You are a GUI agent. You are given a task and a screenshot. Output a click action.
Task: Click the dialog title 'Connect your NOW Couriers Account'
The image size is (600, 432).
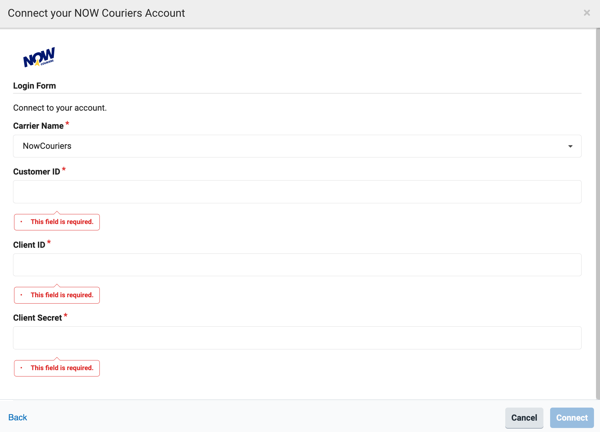coord(96,13)
